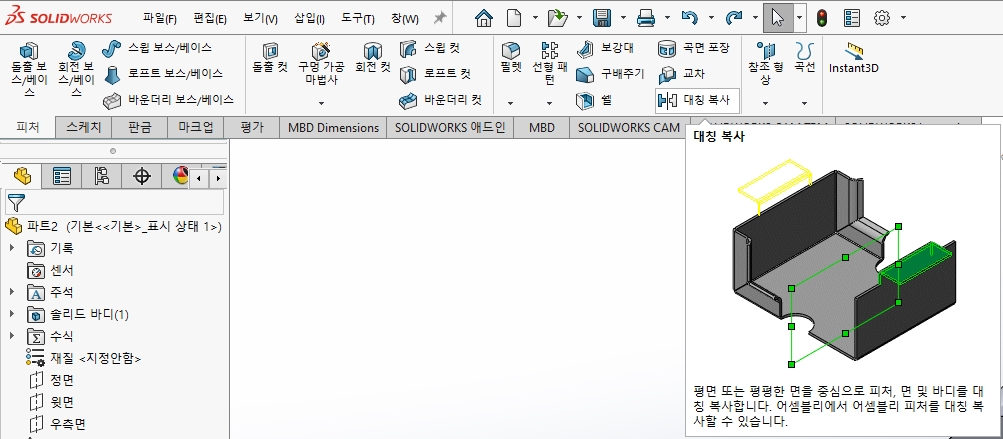
Task: Switch to the 판금 tab
Action: pyautogui.click(x=139, y=127)
